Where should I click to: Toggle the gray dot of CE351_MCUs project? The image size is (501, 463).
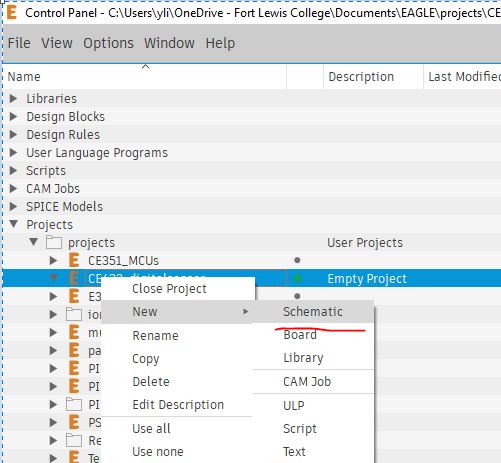tap(297, 260)
